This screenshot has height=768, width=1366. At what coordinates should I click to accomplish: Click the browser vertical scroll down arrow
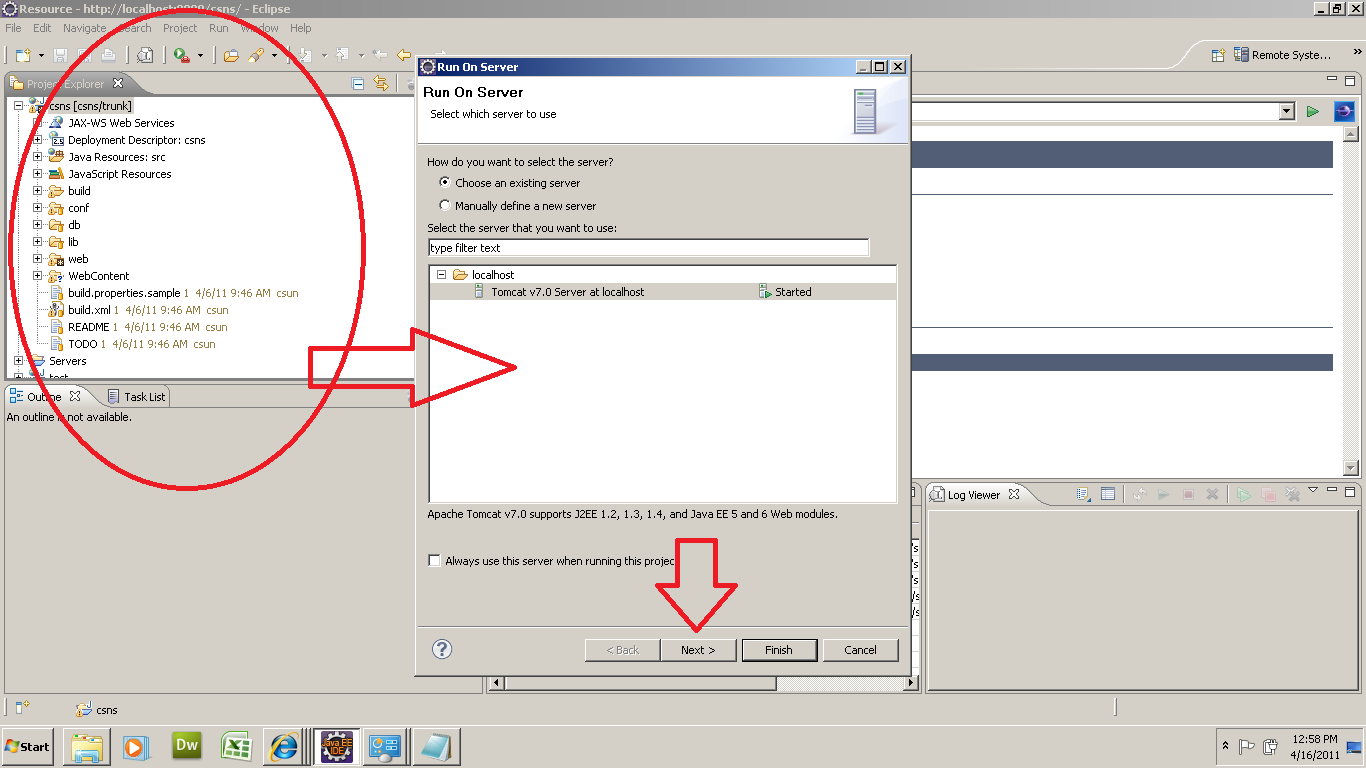pyautogui.click(x=1350, y=468)
